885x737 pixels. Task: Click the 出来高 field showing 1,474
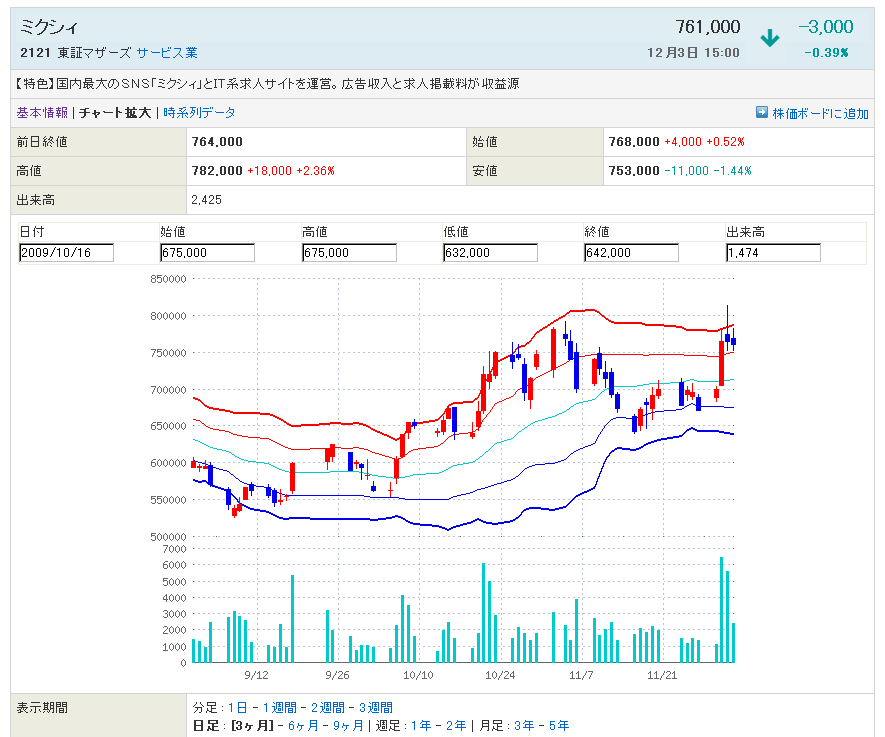[x=773, y=253]
